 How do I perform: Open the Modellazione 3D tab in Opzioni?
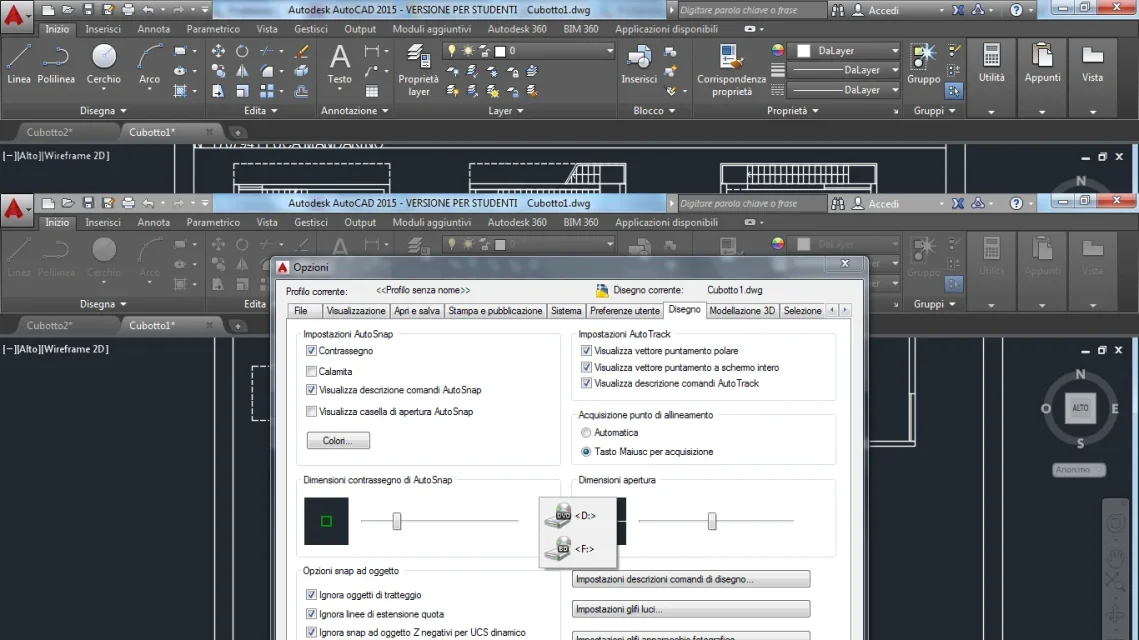(742, 311)
